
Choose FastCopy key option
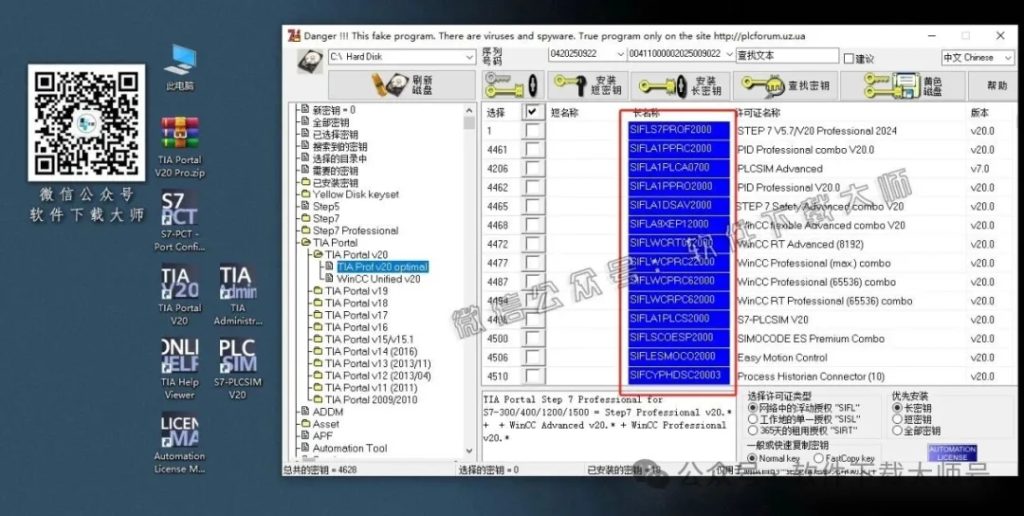pyautogui.click(x=818, y=459)
